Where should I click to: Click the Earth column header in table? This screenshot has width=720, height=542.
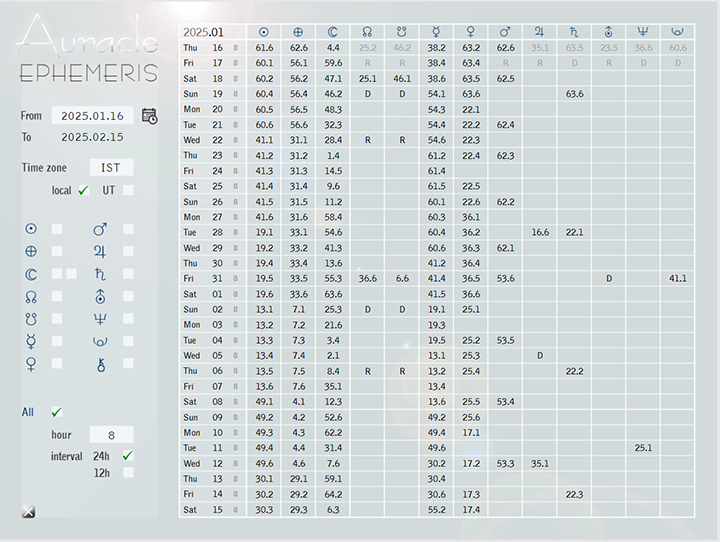click(298, 32)
